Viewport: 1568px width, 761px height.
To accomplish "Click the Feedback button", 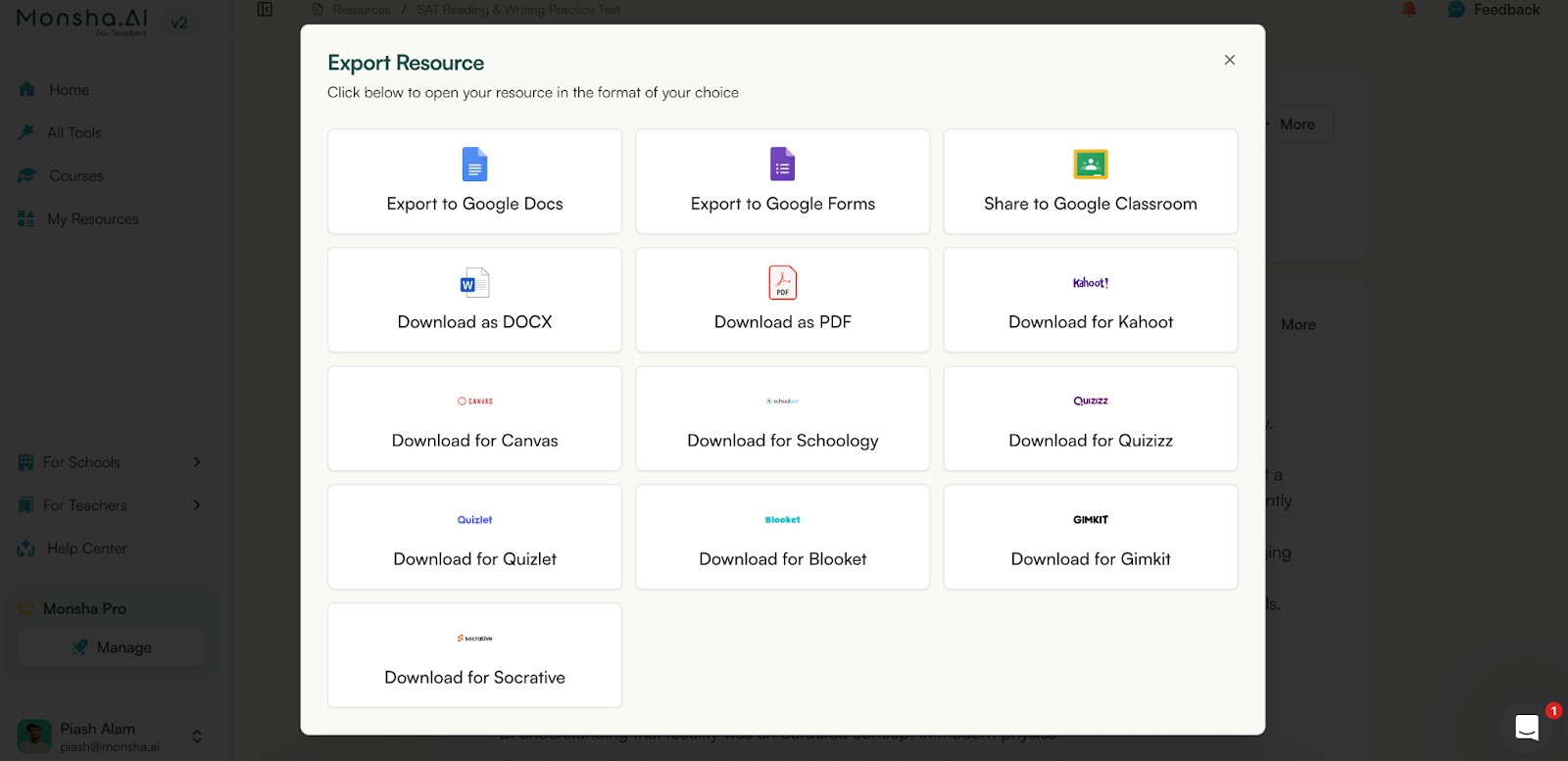I will point(1494,10).
